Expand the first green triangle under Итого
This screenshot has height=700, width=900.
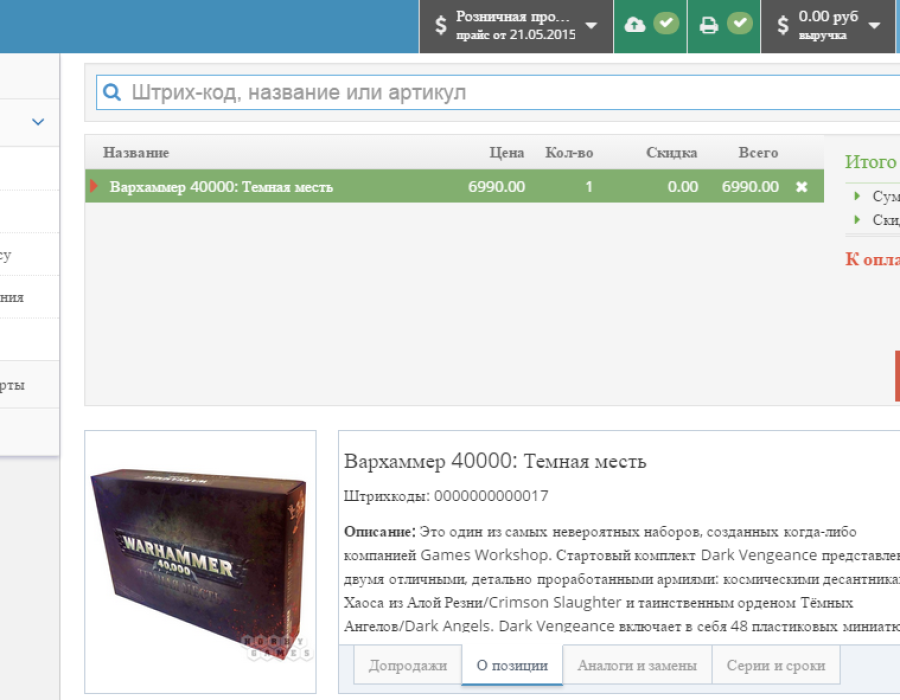click(x=857, y=196)
